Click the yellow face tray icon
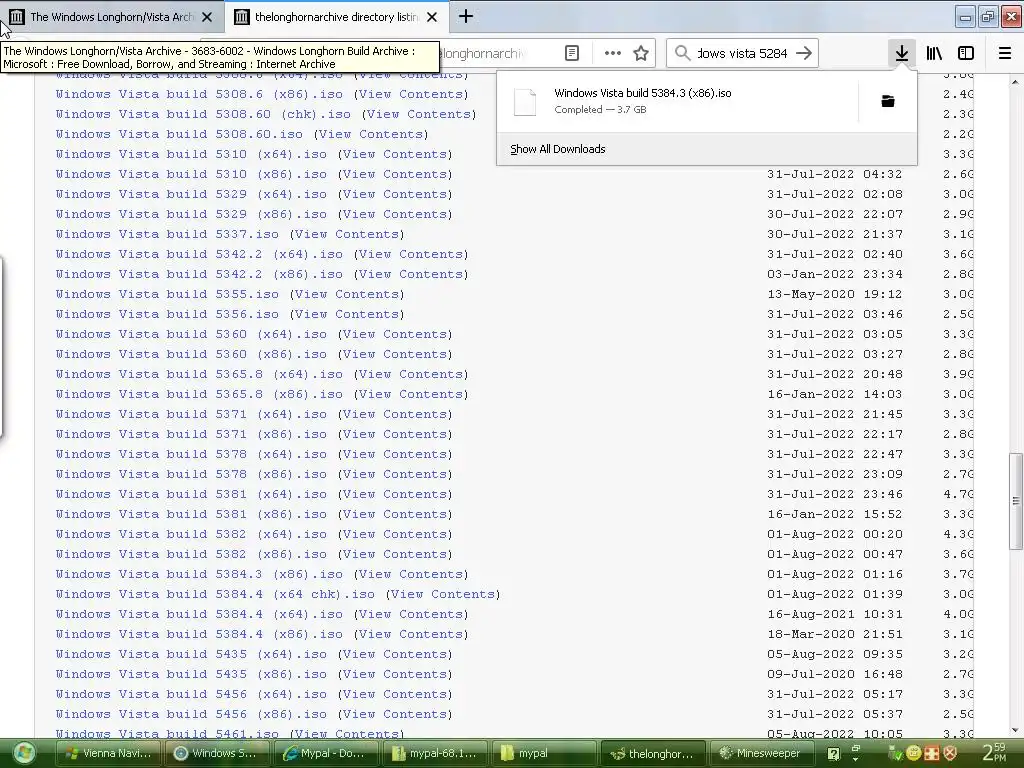This screenshot has width=1024, height=768. point(913,753)
